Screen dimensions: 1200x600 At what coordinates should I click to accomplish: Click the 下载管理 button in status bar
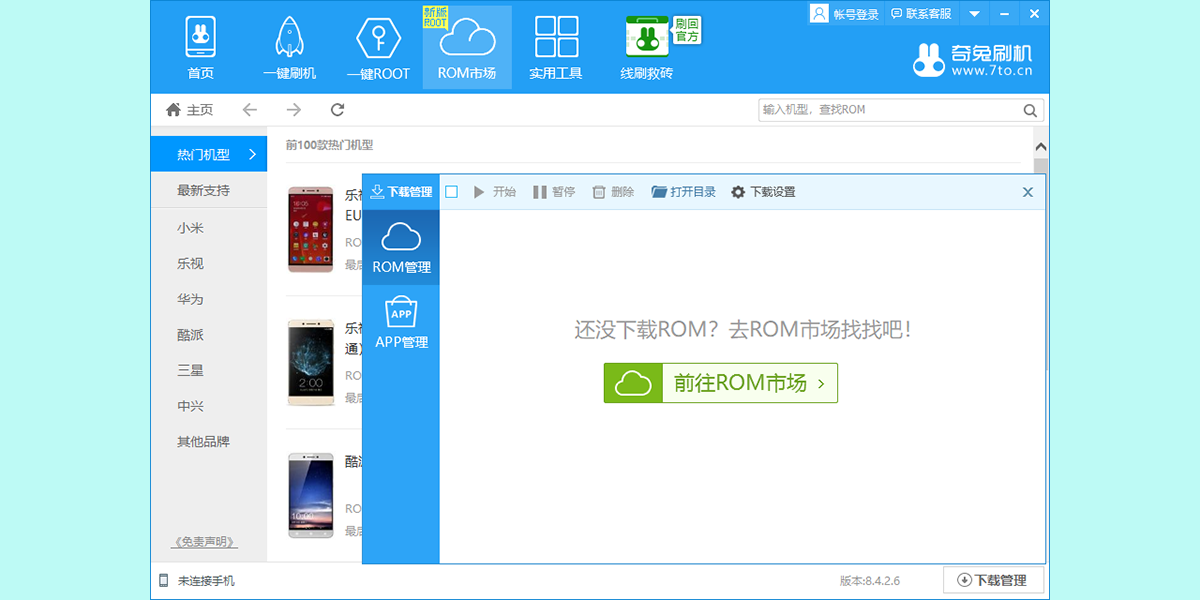click(992, 580)
